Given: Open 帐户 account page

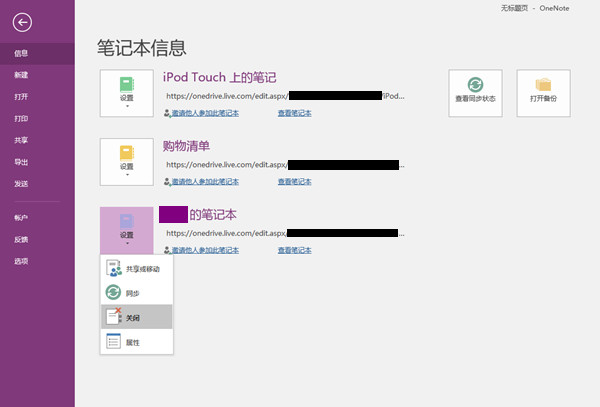Looking at the screenshot, I should [x=37, y=218].
